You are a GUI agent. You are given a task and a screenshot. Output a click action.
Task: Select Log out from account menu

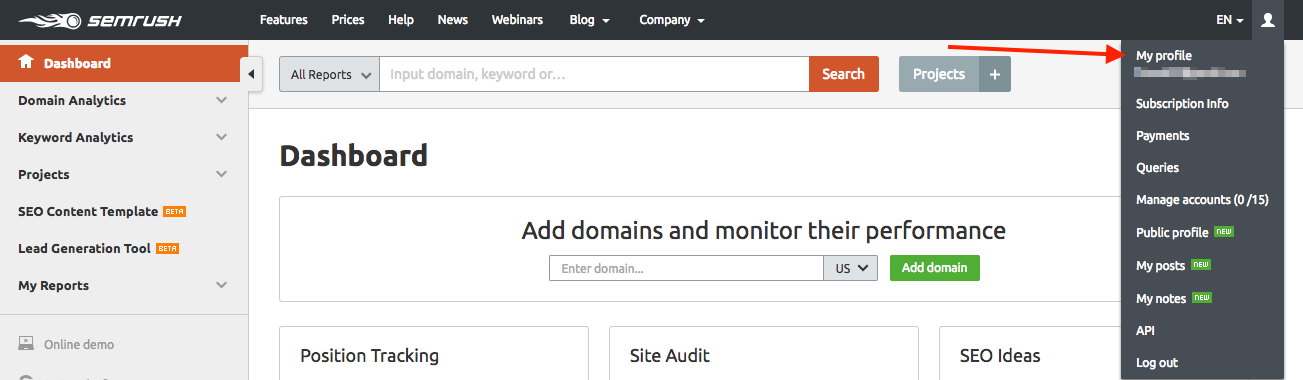(x=1157, y=362)
